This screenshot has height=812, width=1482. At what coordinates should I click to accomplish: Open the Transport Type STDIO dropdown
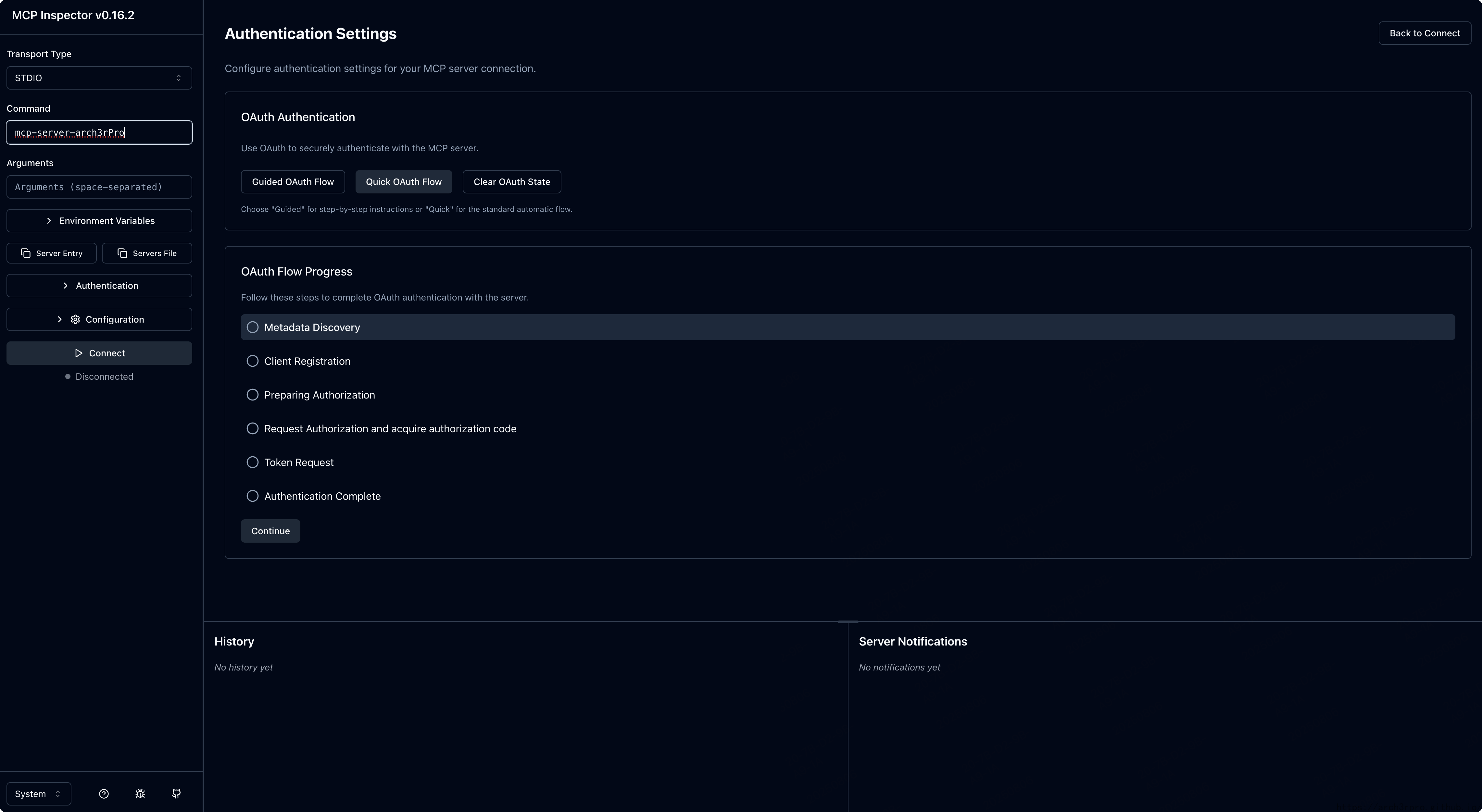(99, 78)
